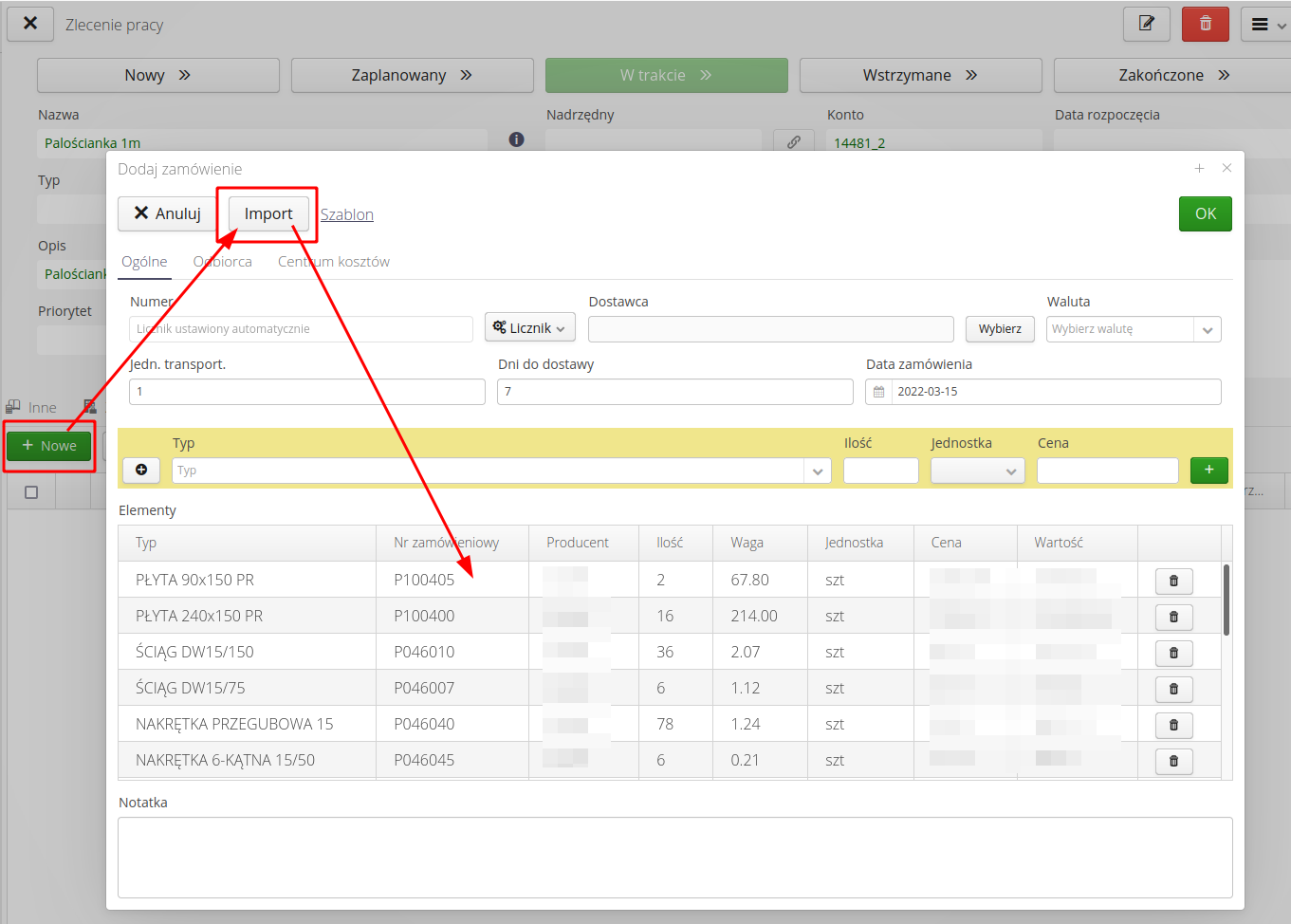This screenshot has height=924, width=1291.
Task: Add item with the green plus icon
Action: 1208,470
